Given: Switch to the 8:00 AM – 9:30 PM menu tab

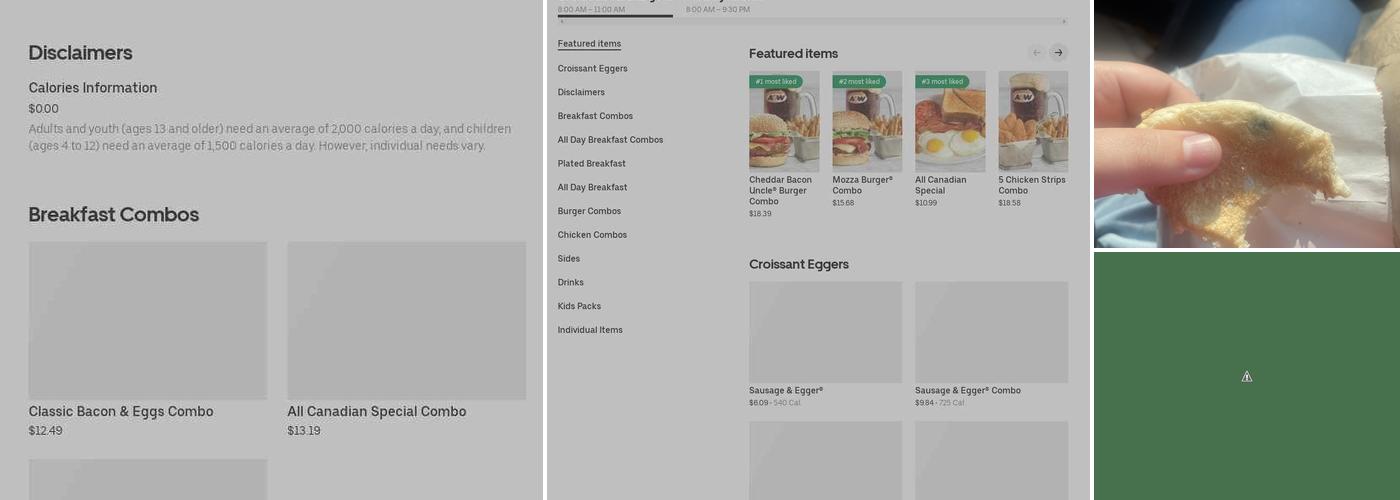Looking at the screenshot, I should coord(717,9).
